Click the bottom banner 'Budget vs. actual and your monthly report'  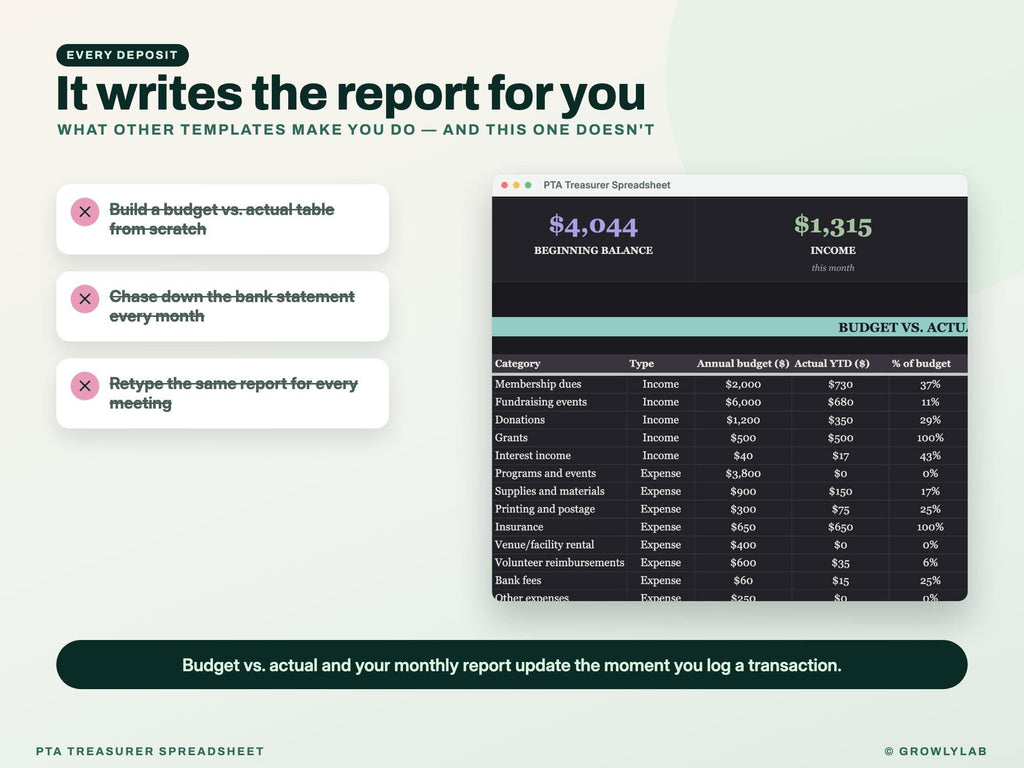pyautogui.click(x=511, y=665)
